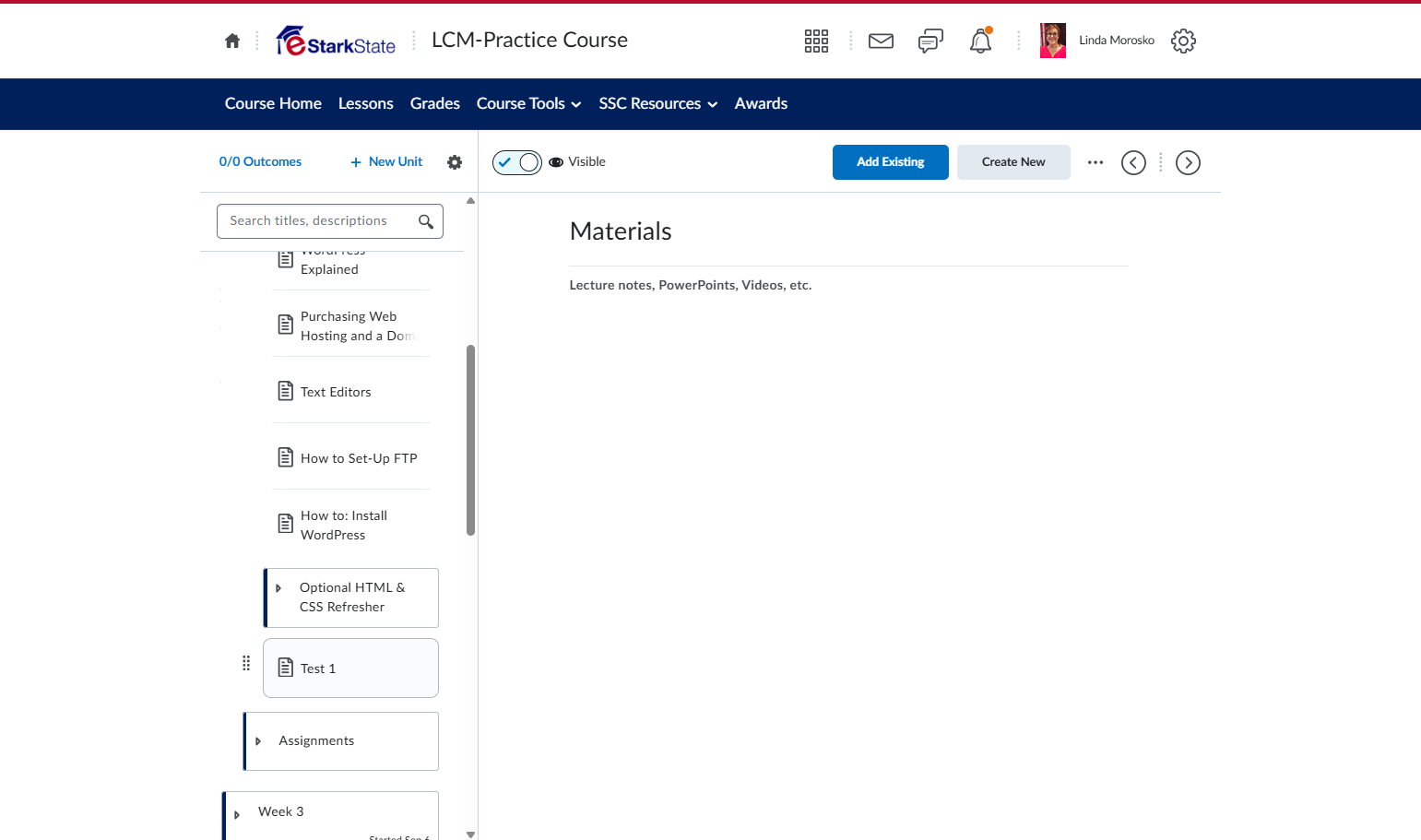Click the Text Editors document icon
This screenshot has height=840, width=1421.
[x=286, y=391]
